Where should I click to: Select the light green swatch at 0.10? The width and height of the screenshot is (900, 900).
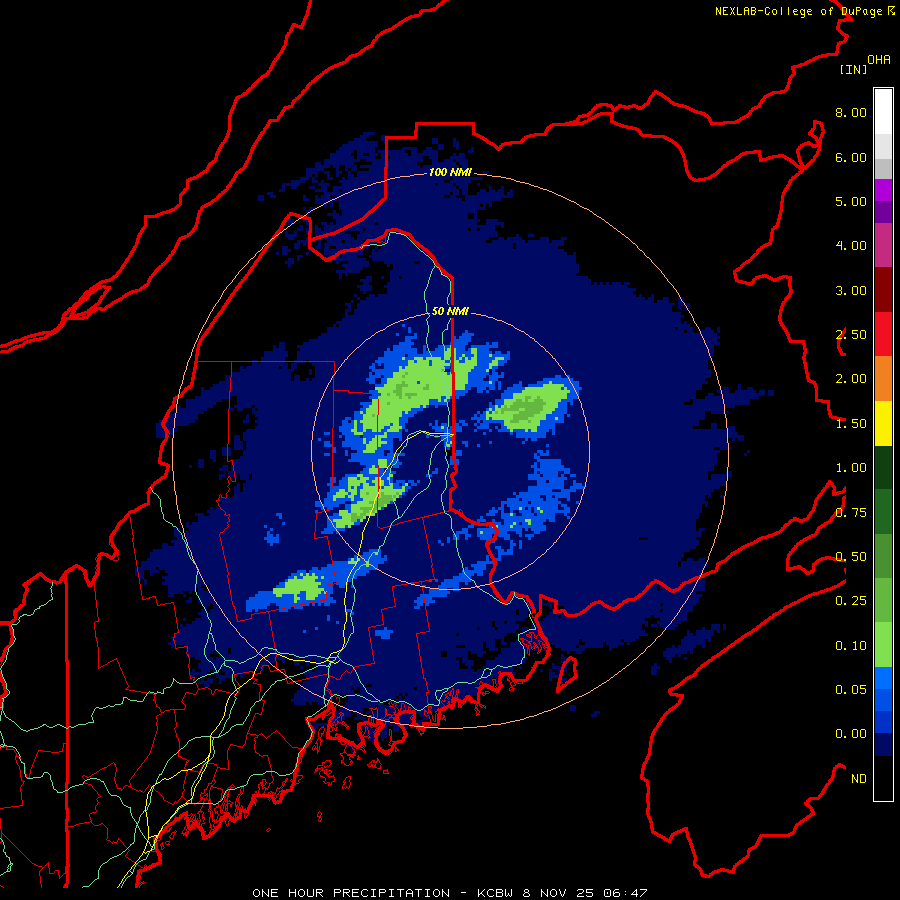tap(883, 645)
